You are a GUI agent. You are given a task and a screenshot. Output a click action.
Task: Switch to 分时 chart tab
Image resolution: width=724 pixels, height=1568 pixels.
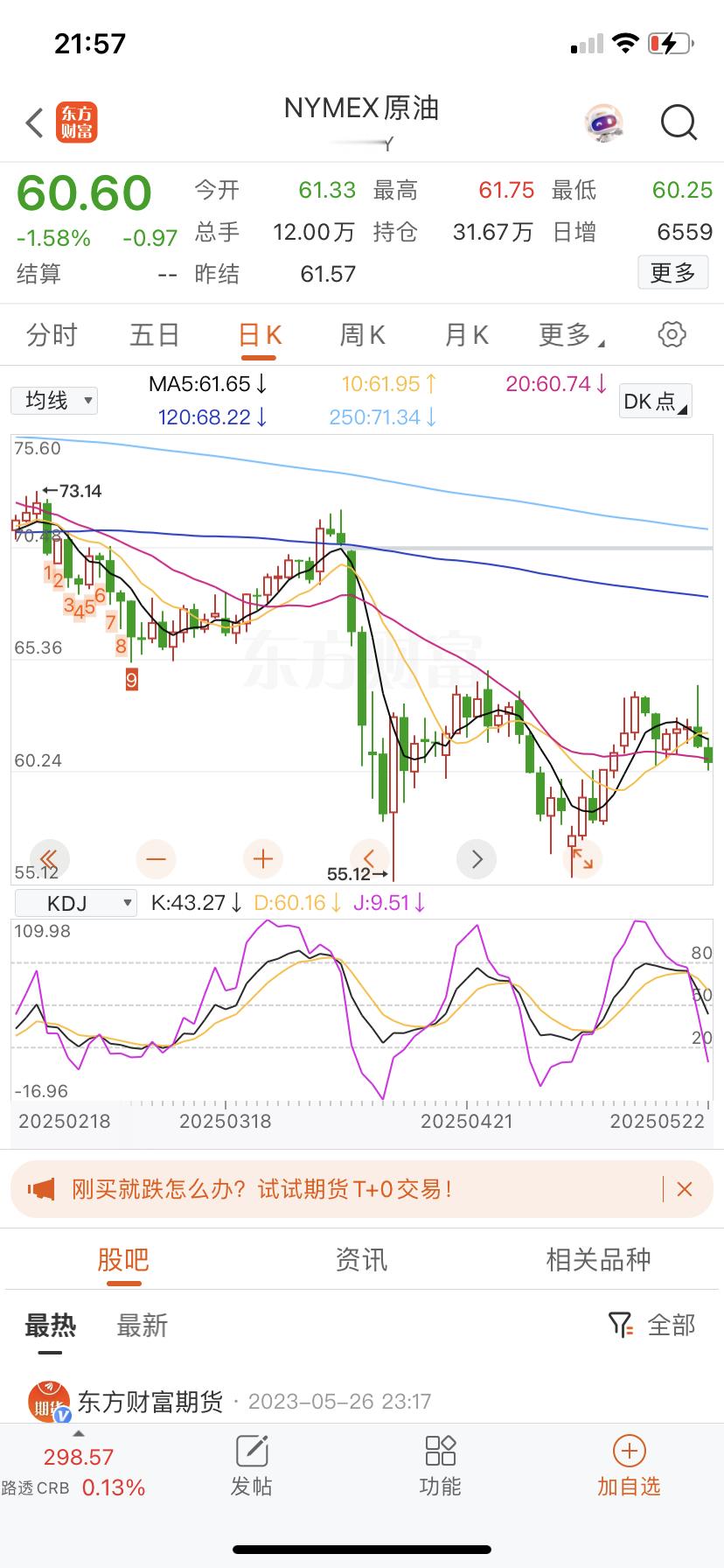click(52, 334)
